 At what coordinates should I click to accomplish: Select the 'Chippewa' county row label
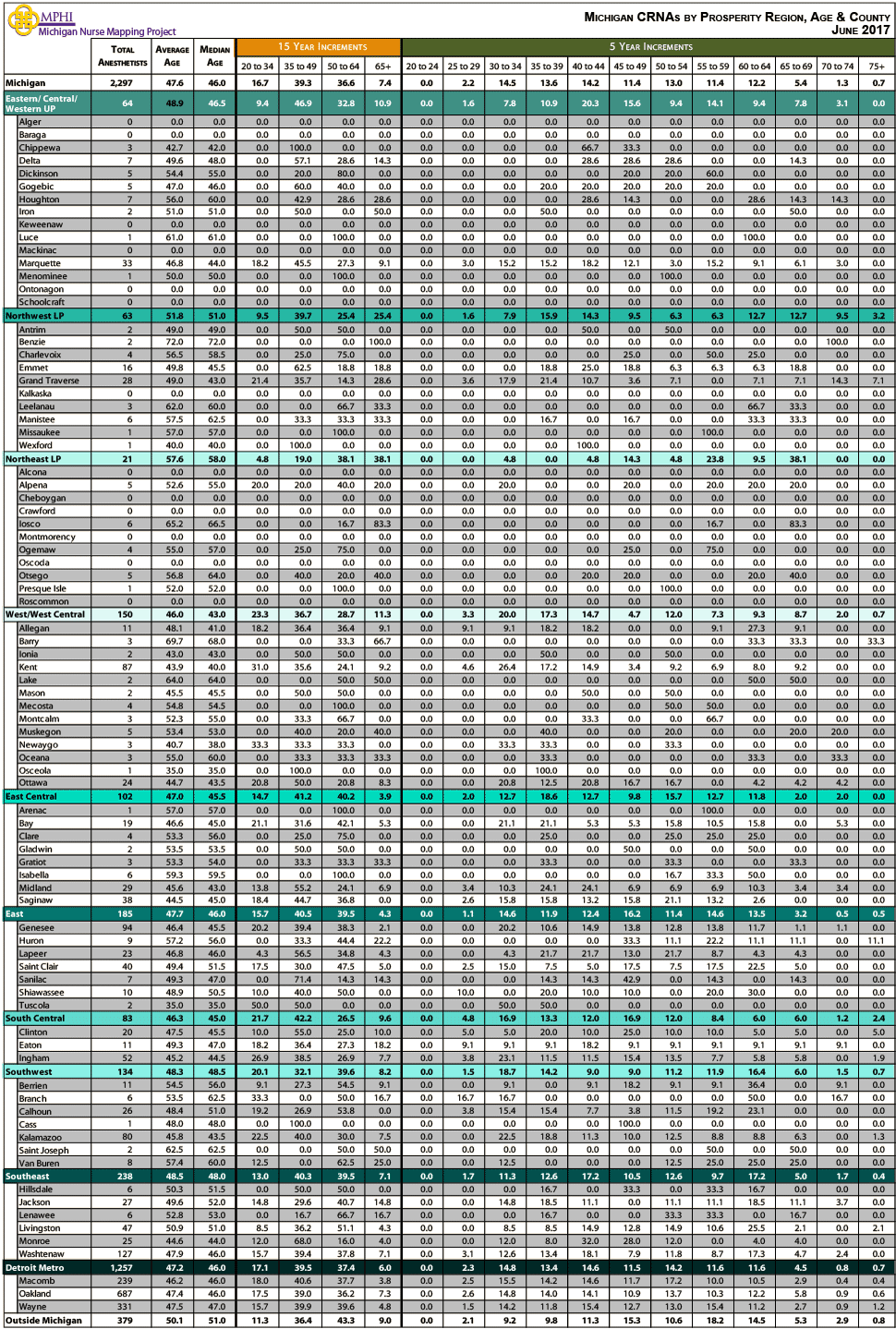(40, 148)
